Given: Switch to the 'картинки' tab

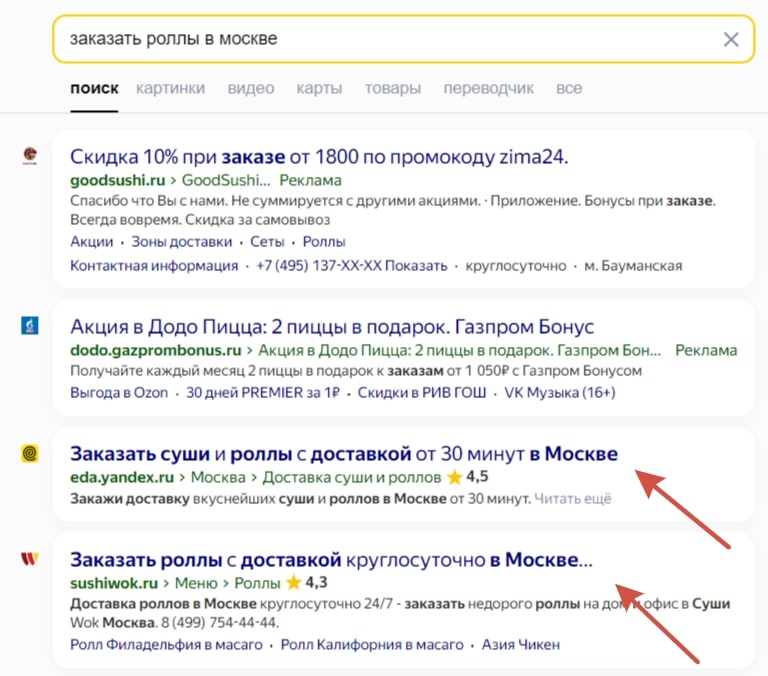Looking at the screenshot, I should (x=170, y=89).
